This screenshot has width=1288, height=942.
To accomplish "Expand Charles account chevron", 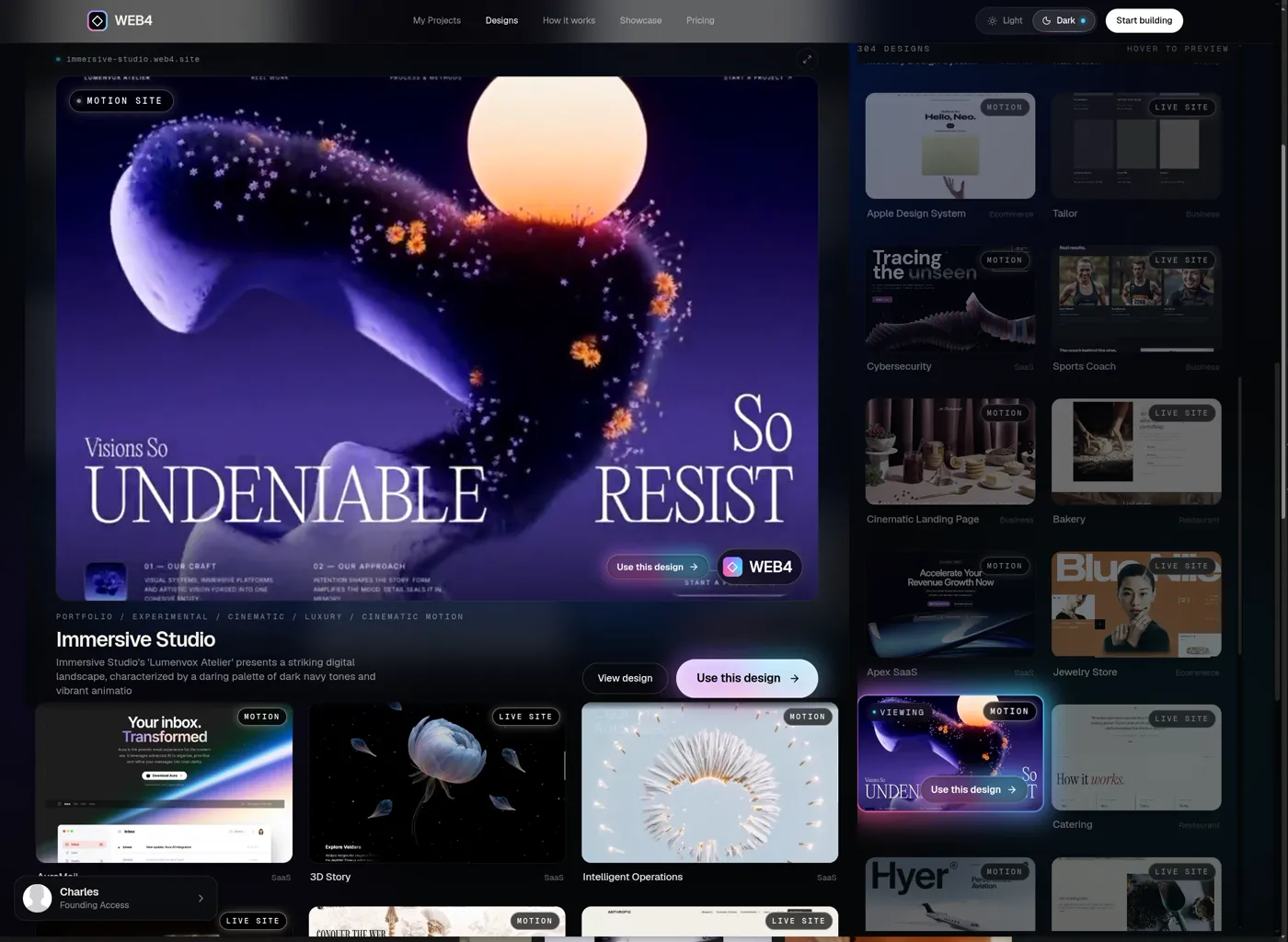I will coord(201,899).
